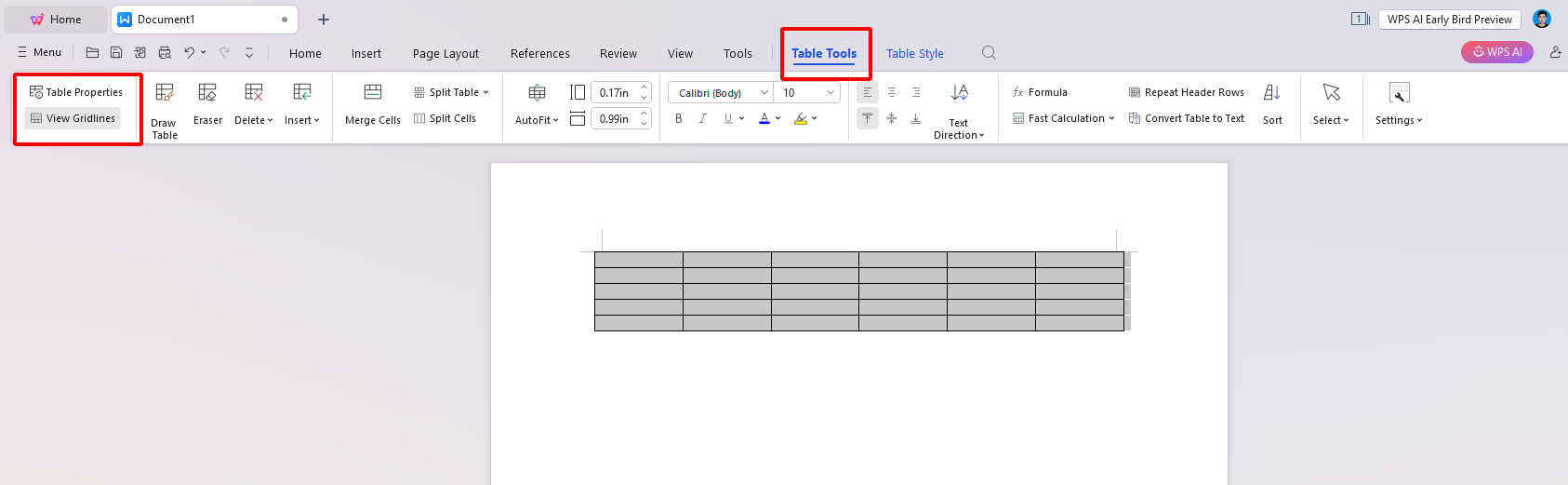Click the WPS AI button
1568x485 pixels.
1497,51
